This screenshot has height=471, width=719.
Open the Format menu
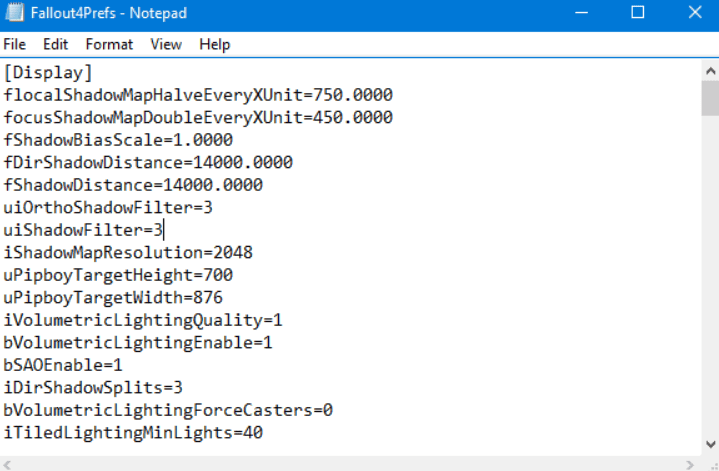[109, 44]
